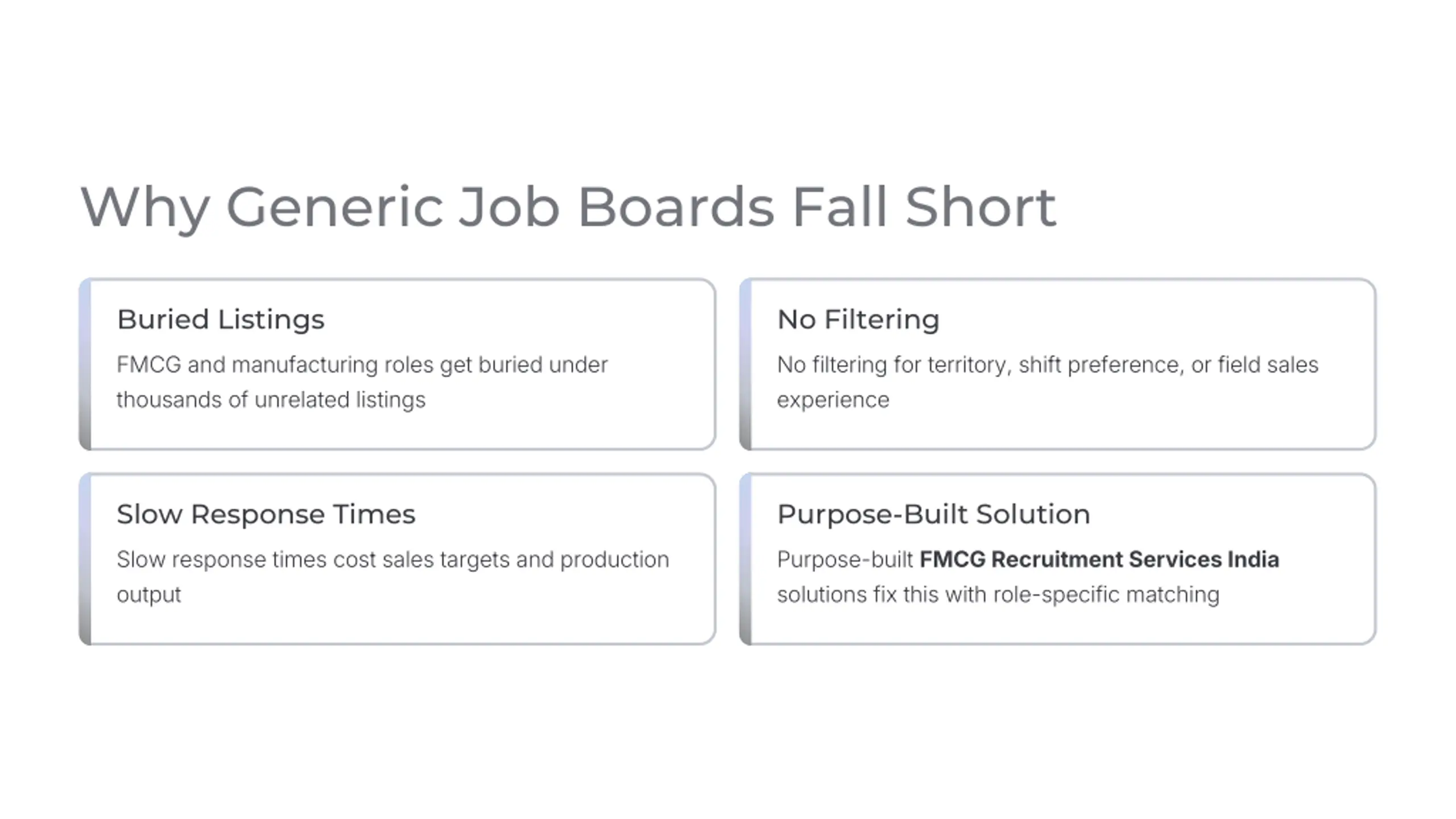Click the 'Purpose-Built Solution' heading
The width and height of the screenshot is (1456, 819).
coord(934,515)
